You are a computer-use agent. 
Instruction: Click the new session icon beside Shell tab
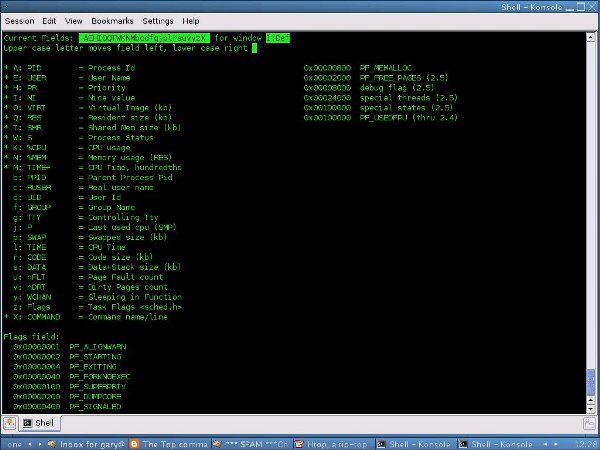9,423
